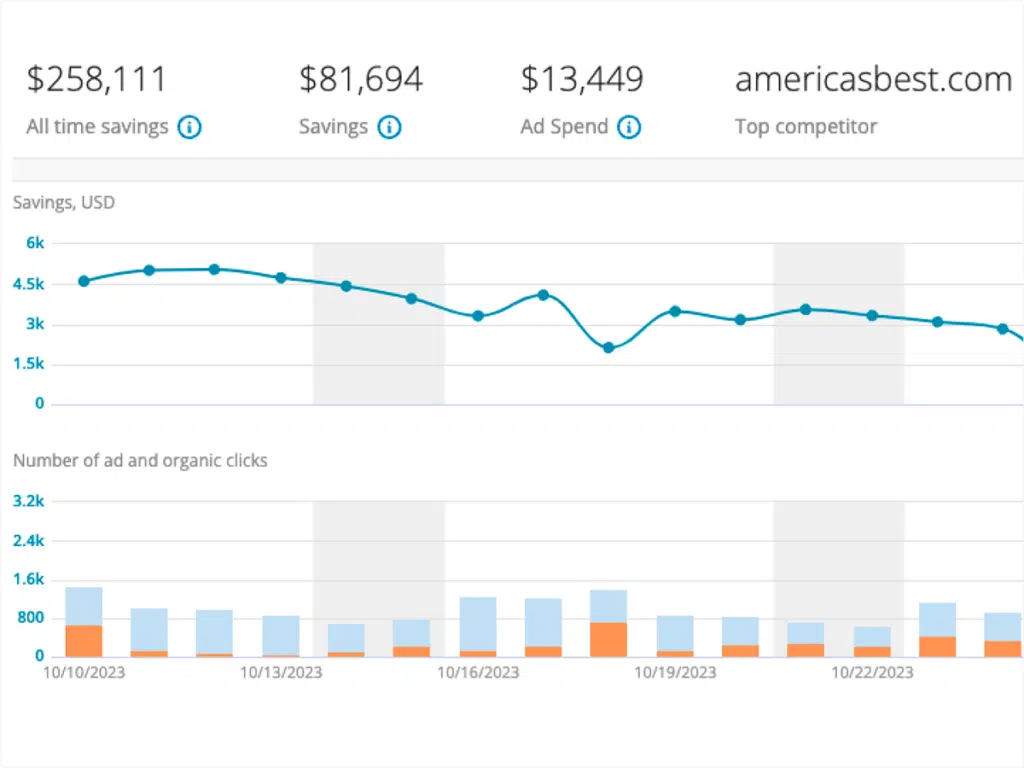
Task: Select the $81,694 savings figure
Action: click(360, 80)
